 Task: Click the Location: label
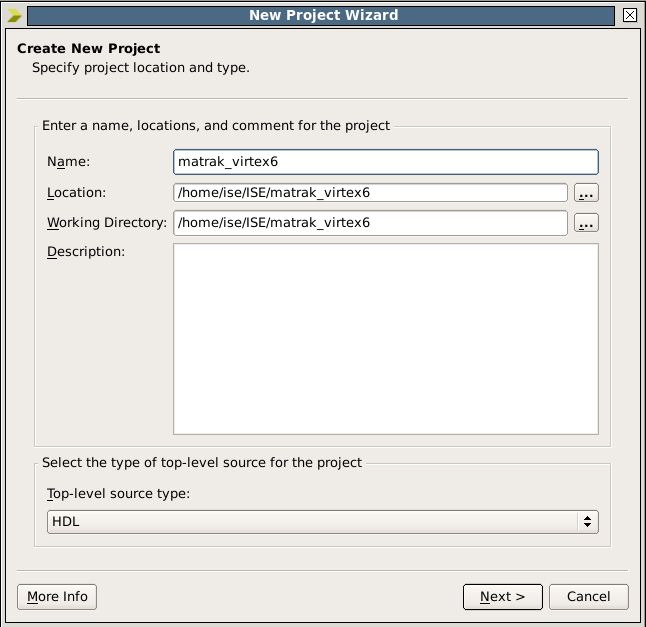(76, 193)
